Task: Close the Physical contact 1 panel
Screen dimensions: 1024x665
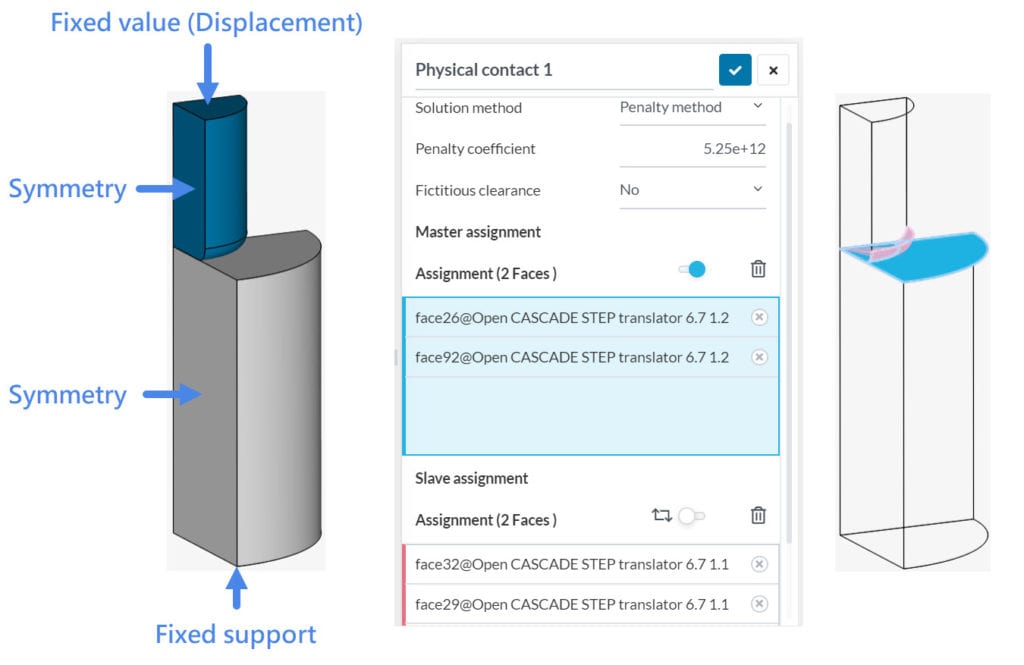Action: click(x=773, y=70)
